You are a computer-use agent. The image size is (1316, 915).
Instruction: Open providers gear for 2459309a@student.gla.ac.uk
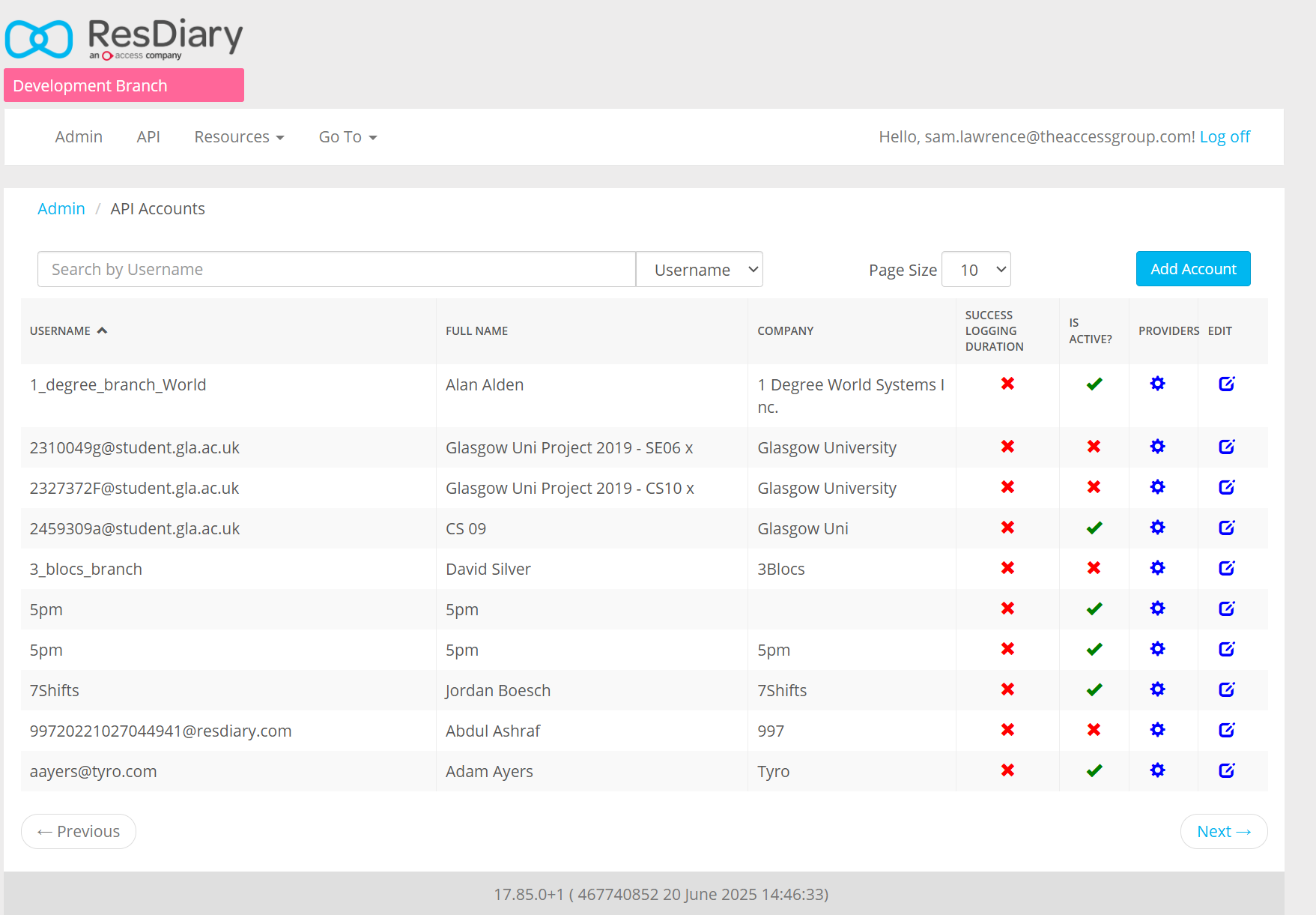(1157, 528)
